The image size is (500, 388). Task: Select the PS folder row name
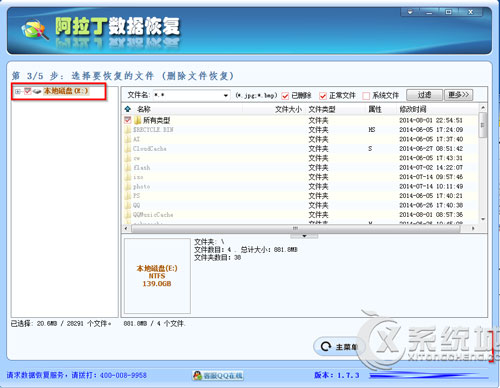[x=137, y=196]
